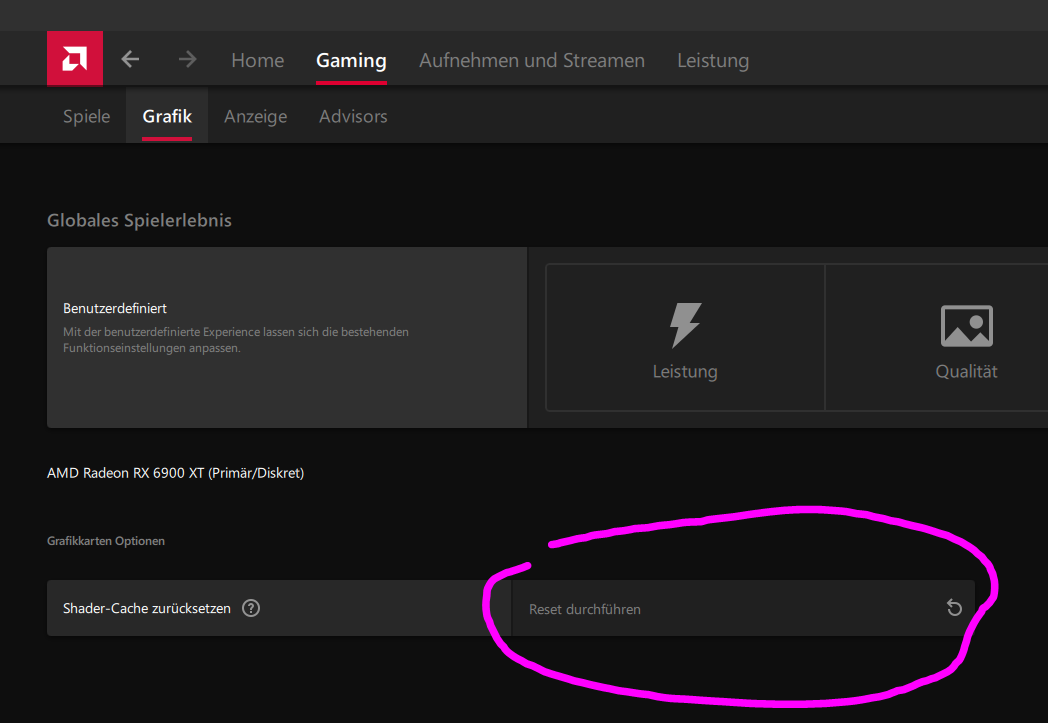The height and width of the screenshot is (723, 1048).
Task: Click the Benutzerdefiniert description text
Action: click(x=236, y=339)
